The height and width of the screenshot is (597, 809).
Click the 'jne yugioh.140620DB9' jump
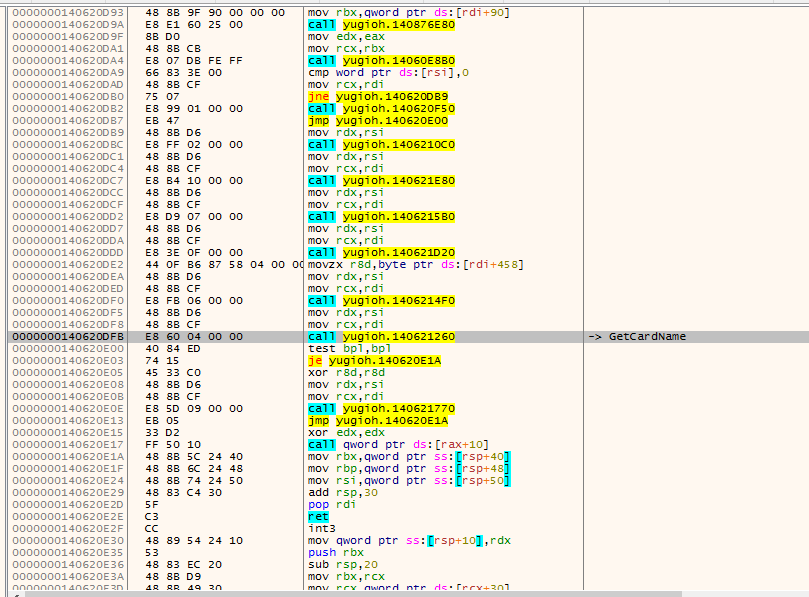(378, 96)
